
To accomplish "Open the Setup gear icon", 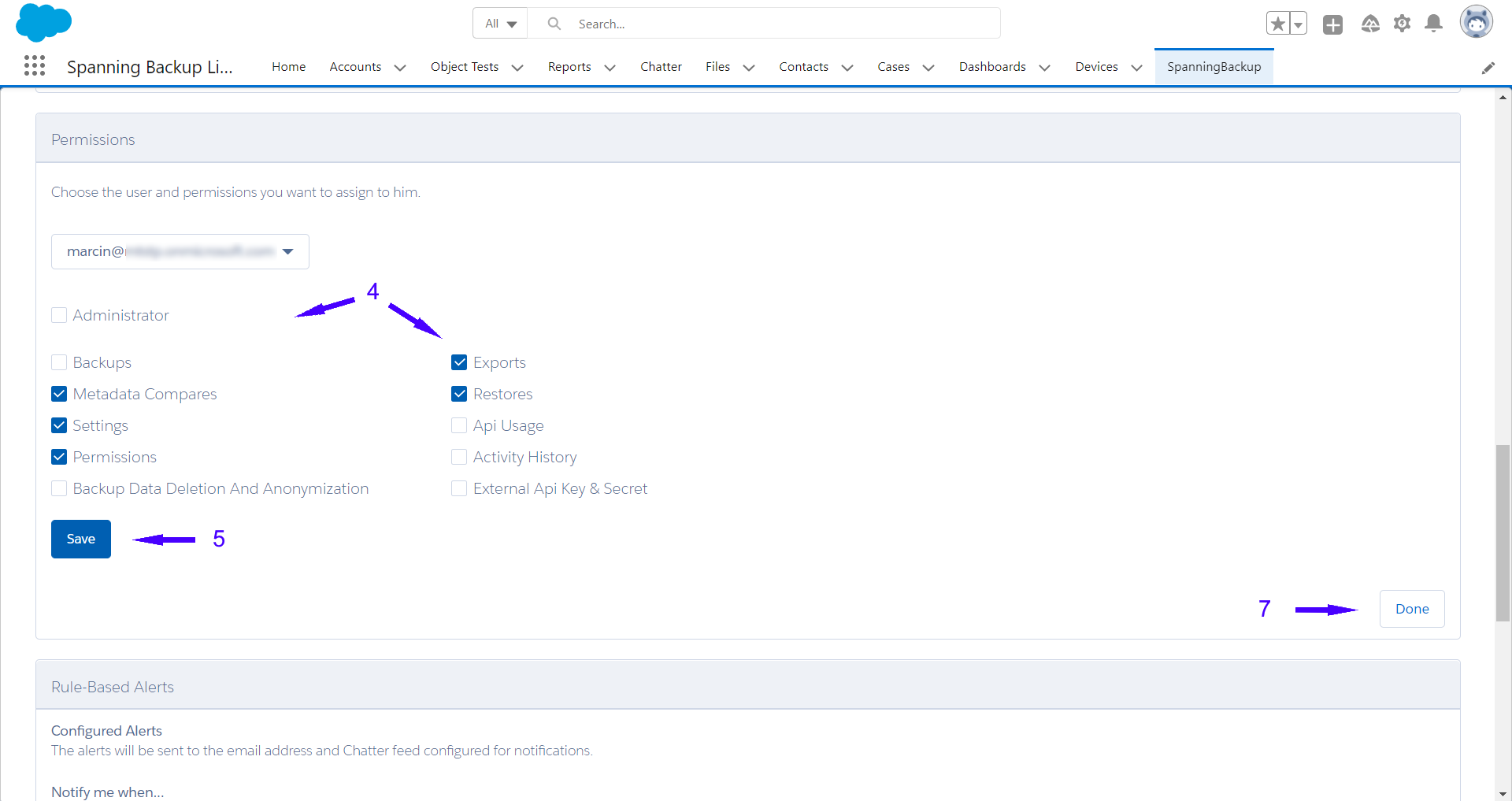I will [x=1402, y=24].
